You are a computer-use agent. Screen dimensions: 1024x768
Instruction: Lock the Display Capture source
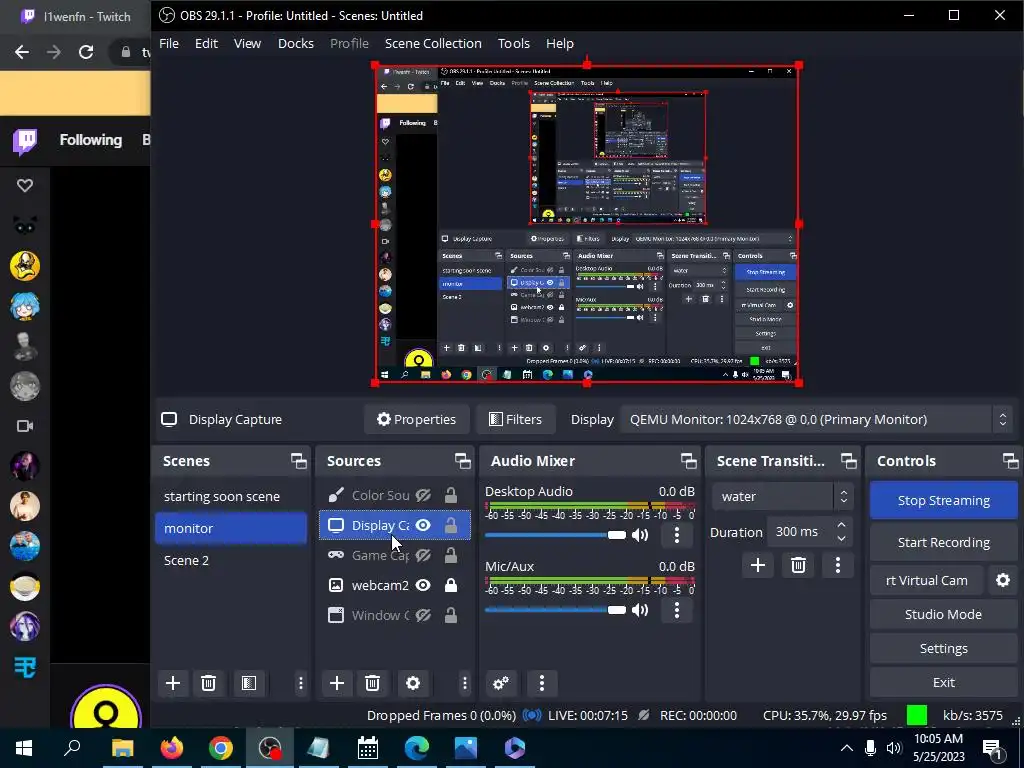pyautogui.click(x=451, y=526)
